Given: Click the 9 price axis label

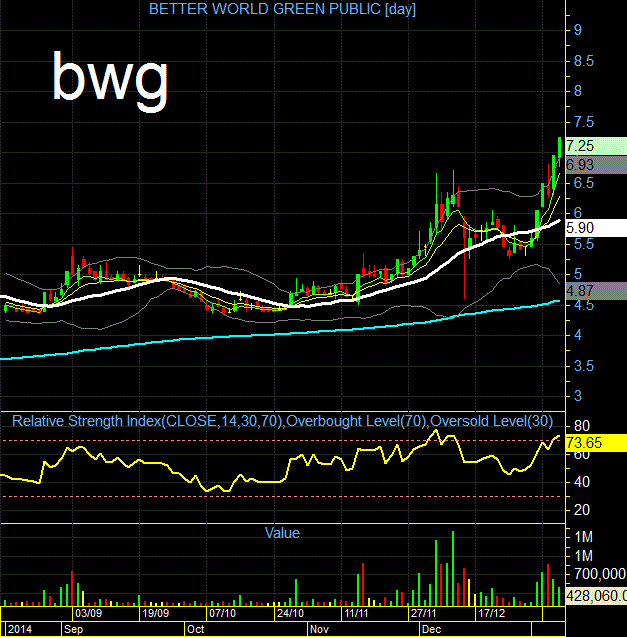Looking at the screenshot, I should click(577, 30).
